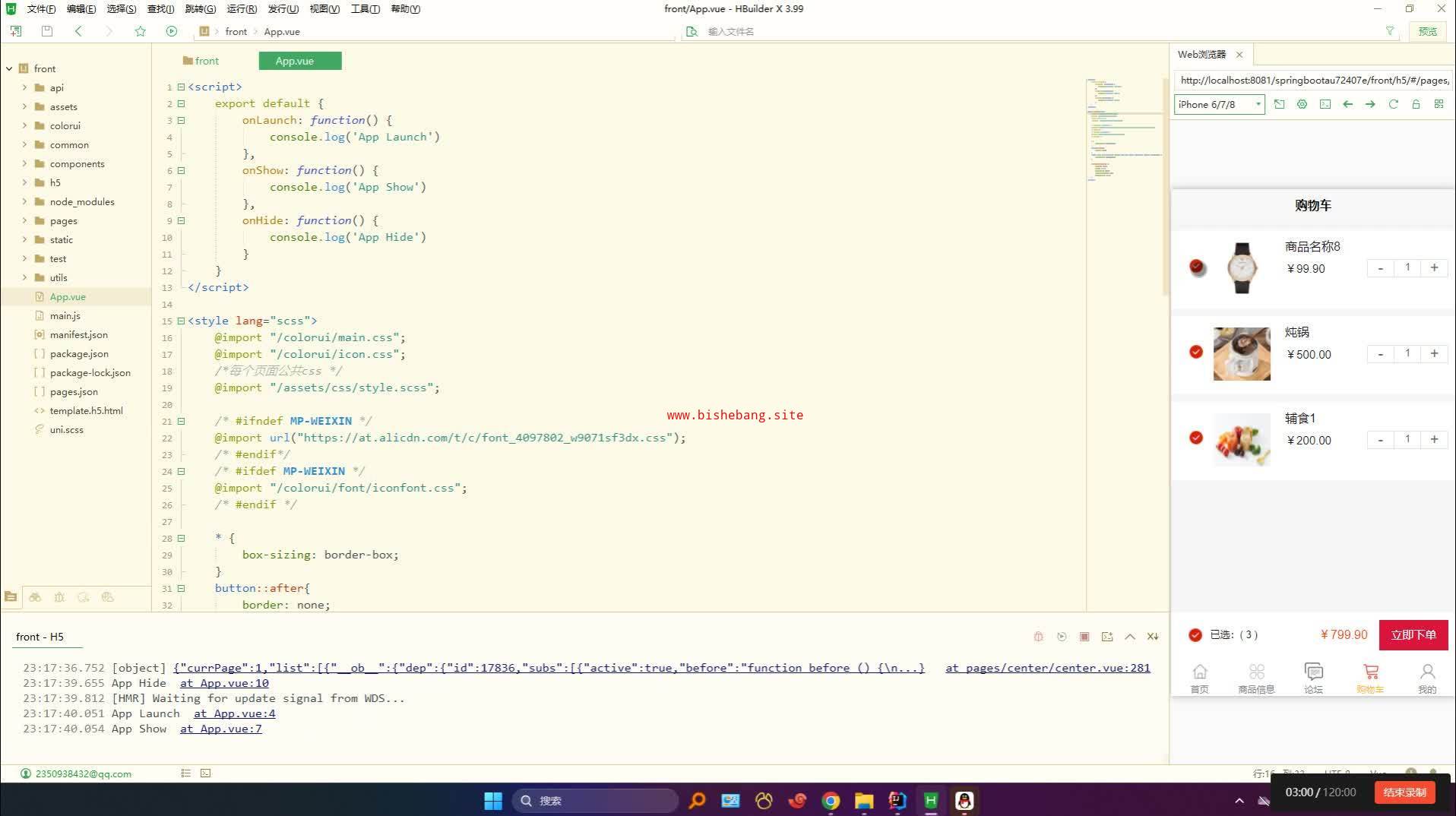Increase quantity of 辅食1 with plus

tap(1434, 439)
